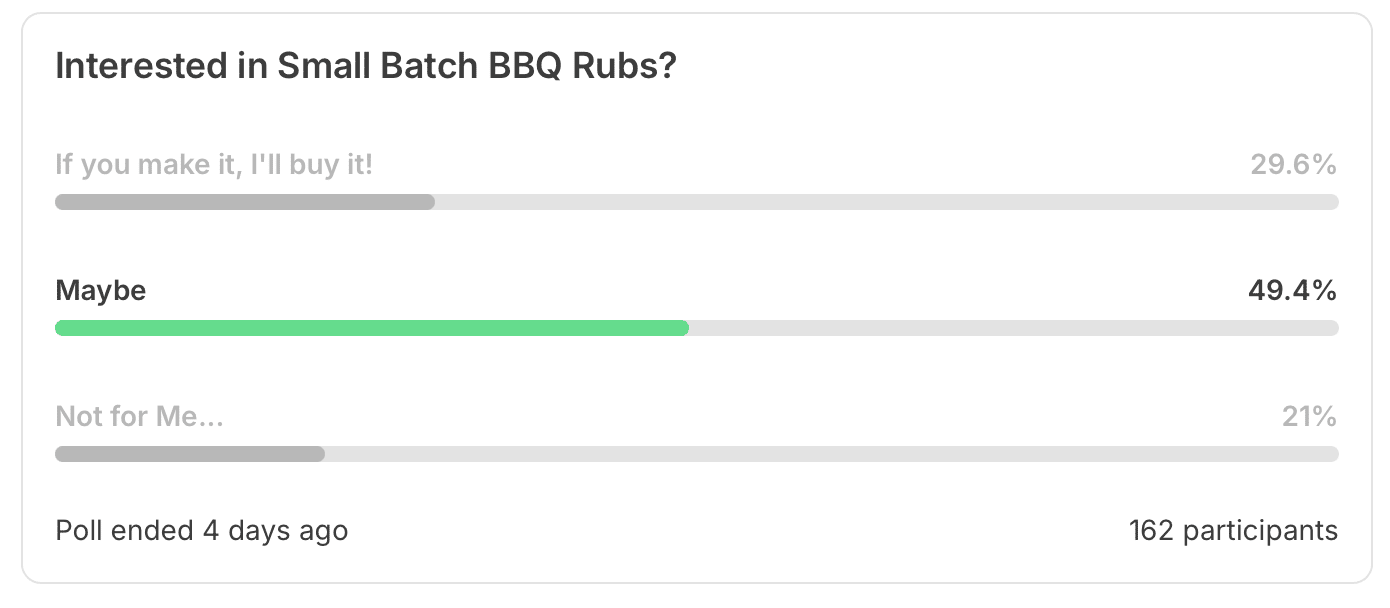
Task: Click the green filled bar under Maybe
Action: (372, 328)
